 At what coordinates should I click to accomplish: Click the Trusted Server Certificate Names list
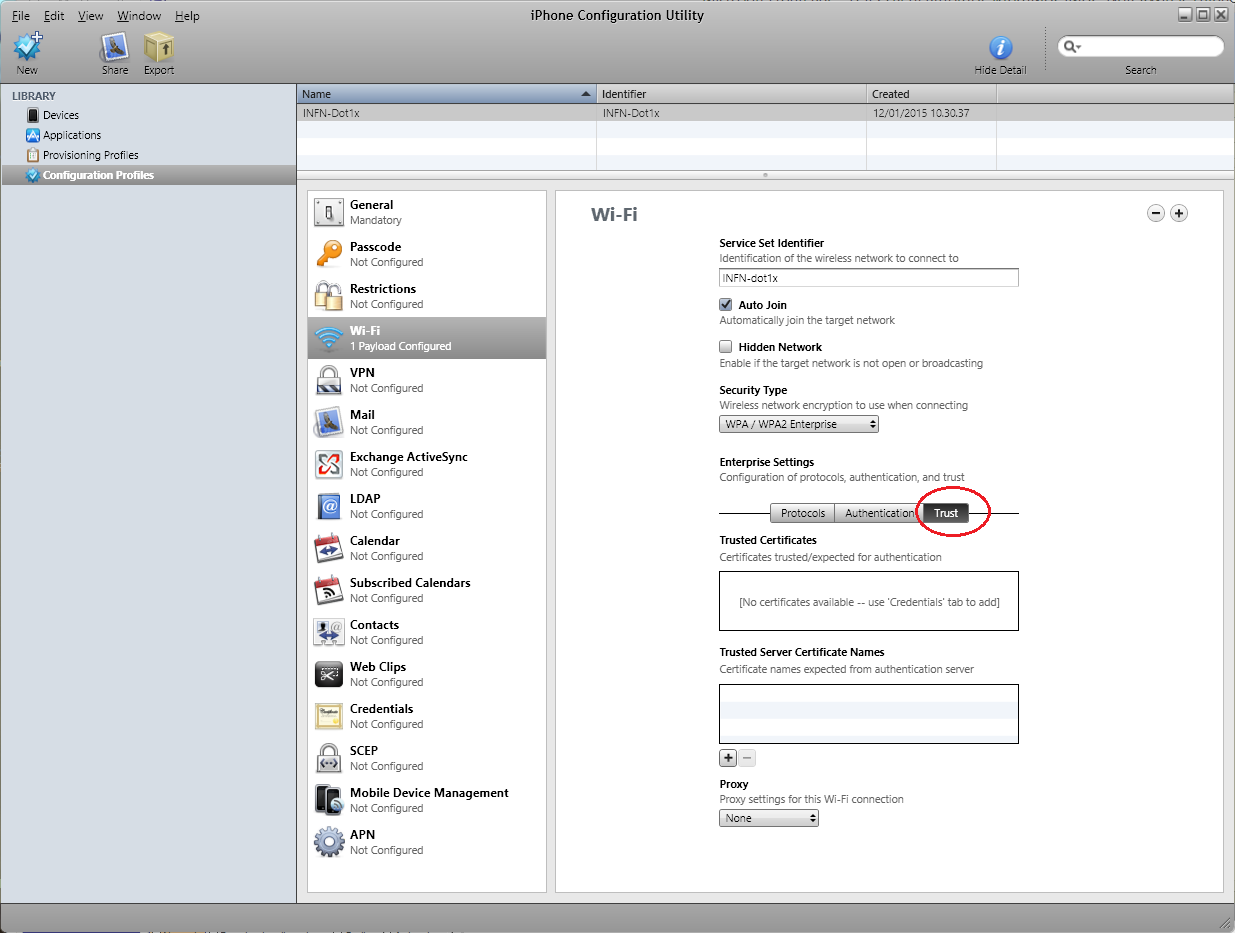869,714
